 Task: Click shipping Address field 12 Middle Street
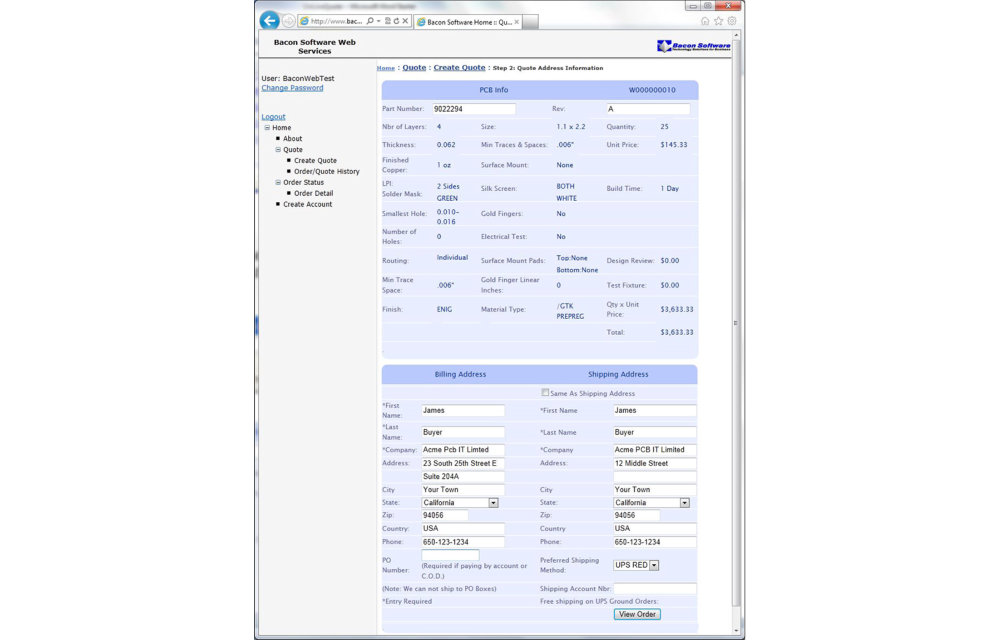point(654,463)
